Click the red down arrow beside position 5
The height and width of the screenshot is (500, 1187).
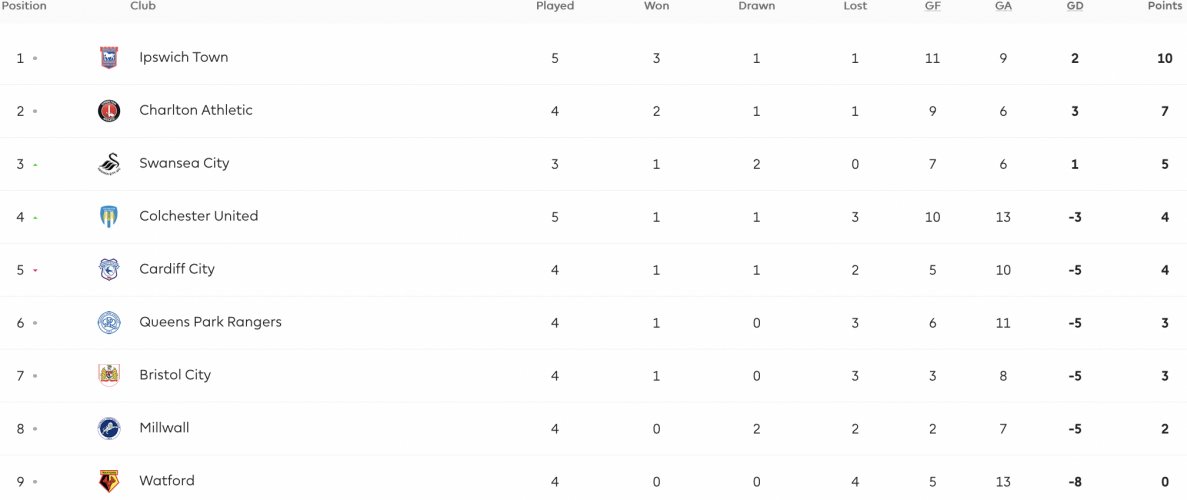(x=35, y=270)
